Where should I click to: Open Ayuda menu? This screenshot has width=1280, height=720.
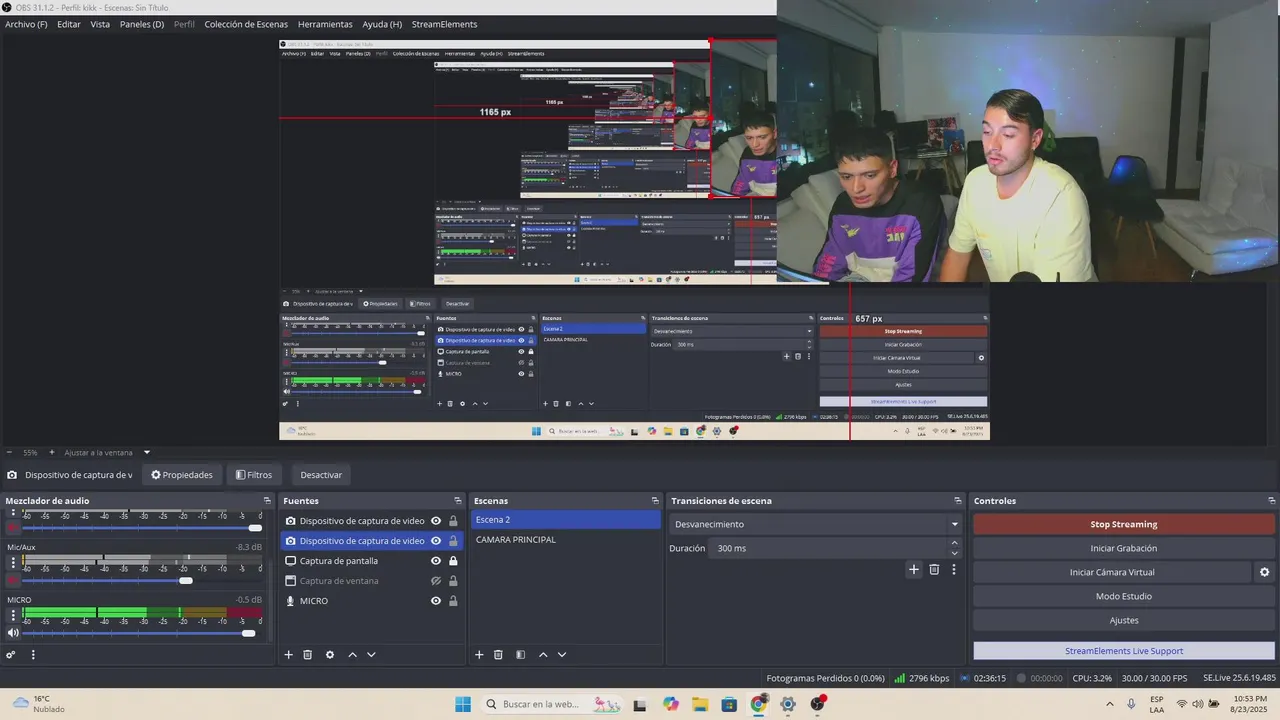(382, 24)
